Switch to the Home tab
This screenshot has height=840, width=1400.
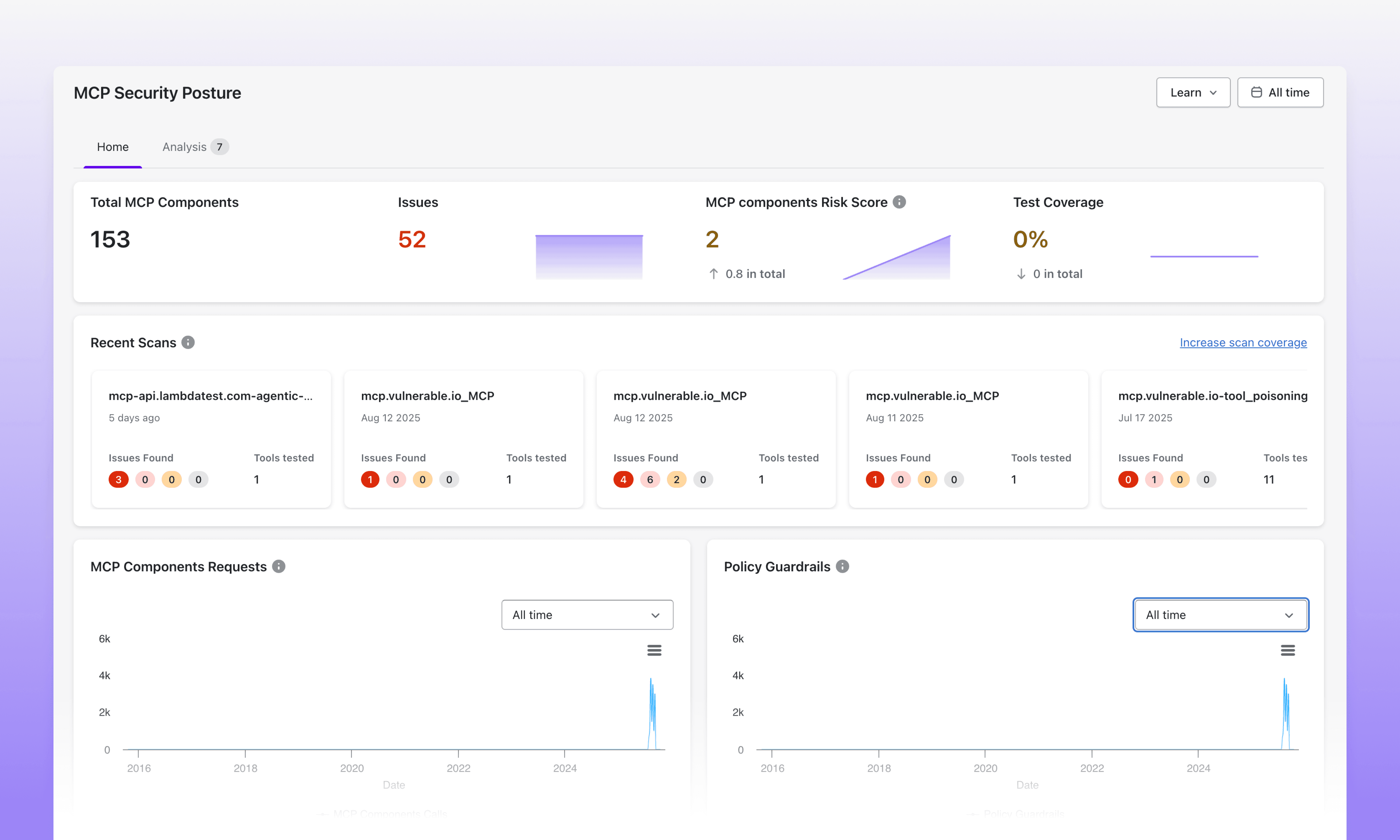tap(113, 147)
